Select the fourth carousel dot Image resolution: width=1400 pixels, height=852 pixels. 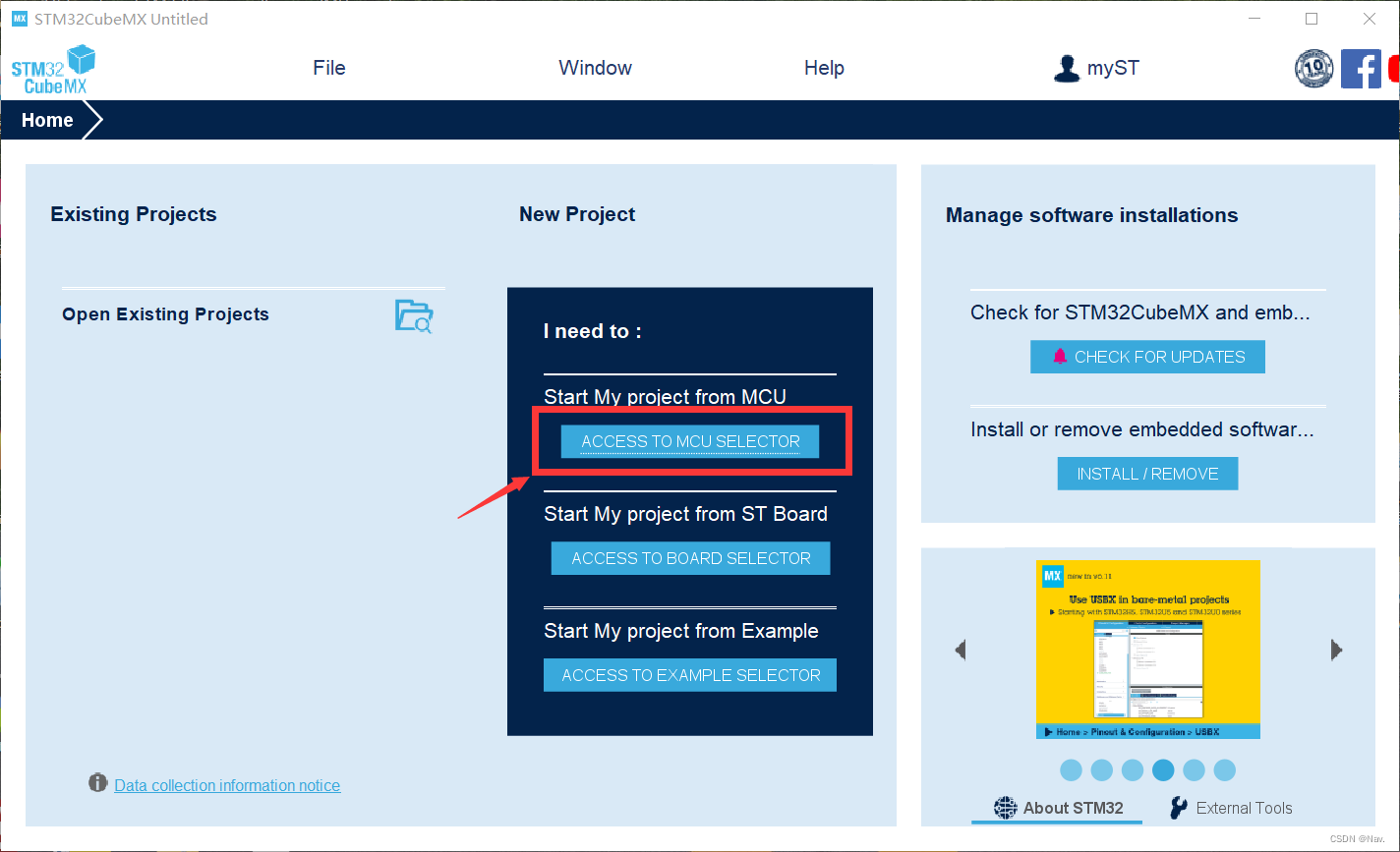1163,770
